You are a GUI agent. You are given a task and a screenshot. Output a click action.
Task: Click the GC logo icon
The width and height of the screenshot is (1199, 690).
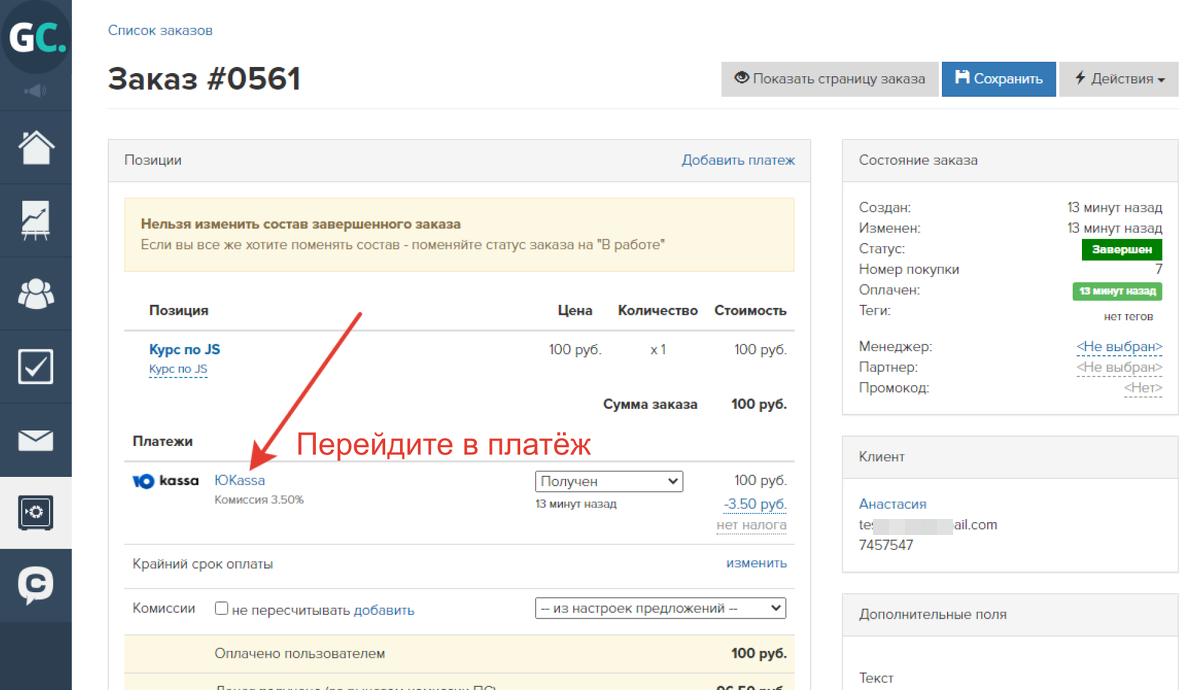(x=36, y=37)
